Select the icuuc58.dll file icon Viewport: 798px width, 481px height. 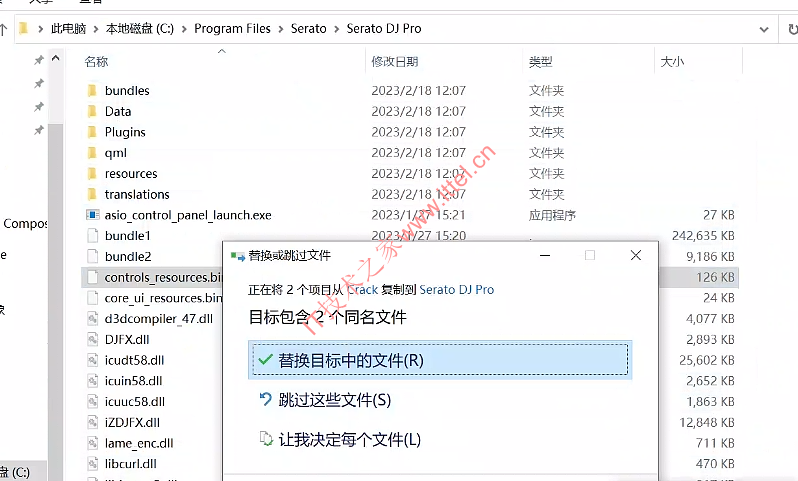[x=92, y=402]
